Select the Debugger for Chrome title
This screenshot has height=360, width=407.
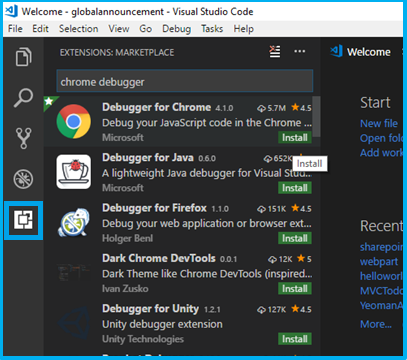(156, 107)
